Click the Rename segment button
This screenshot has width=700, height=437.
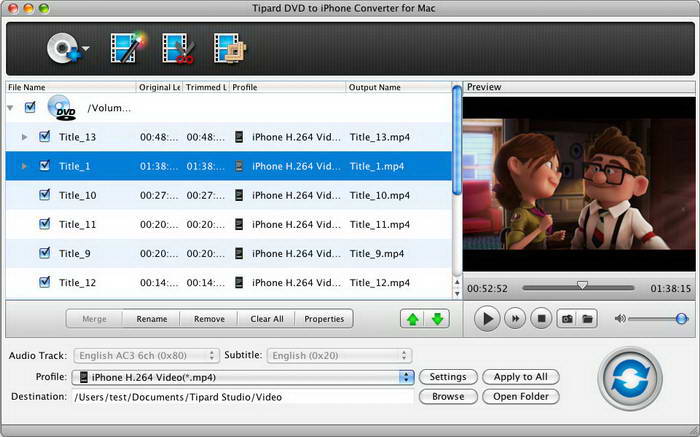point(151,319)
